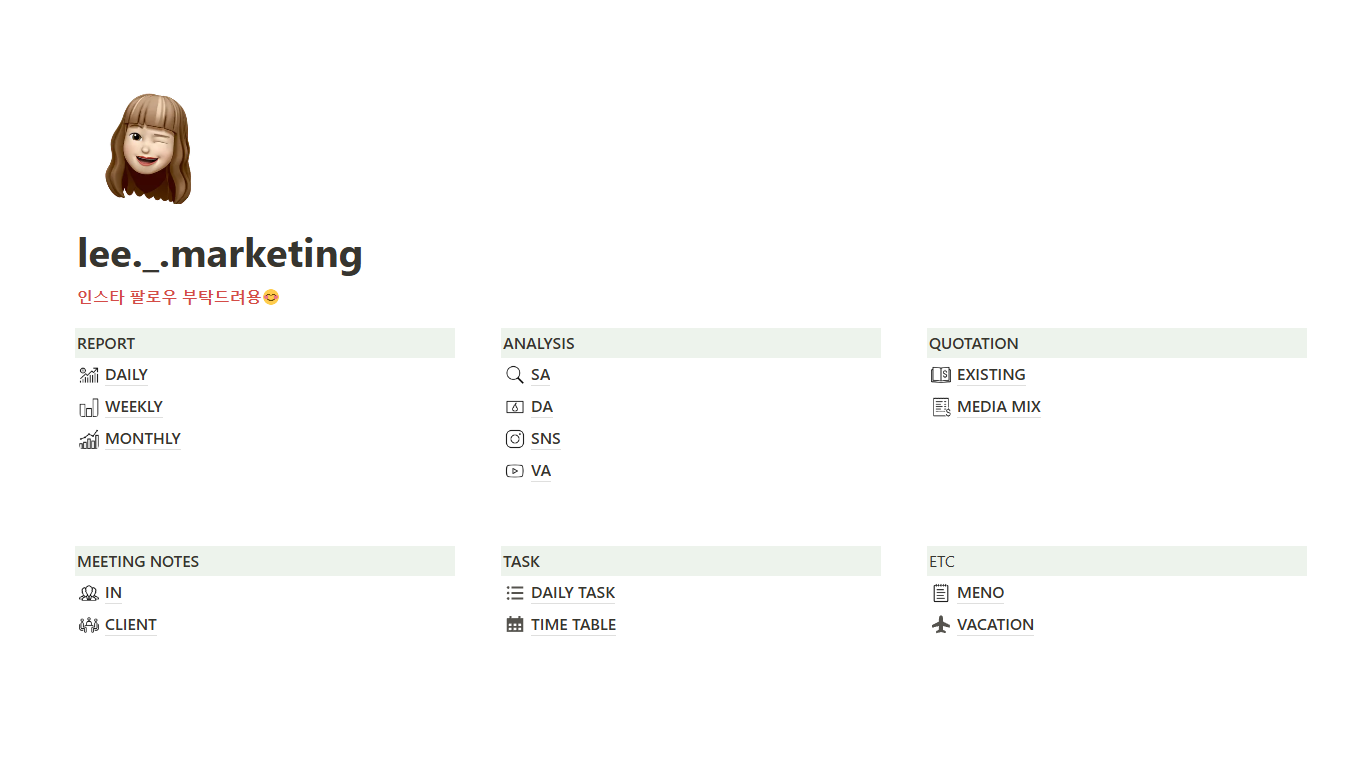Viewport: 1357px width, 765px height.
Task: Click the Instagram icon beside SNS
Action: pos(515,439)
